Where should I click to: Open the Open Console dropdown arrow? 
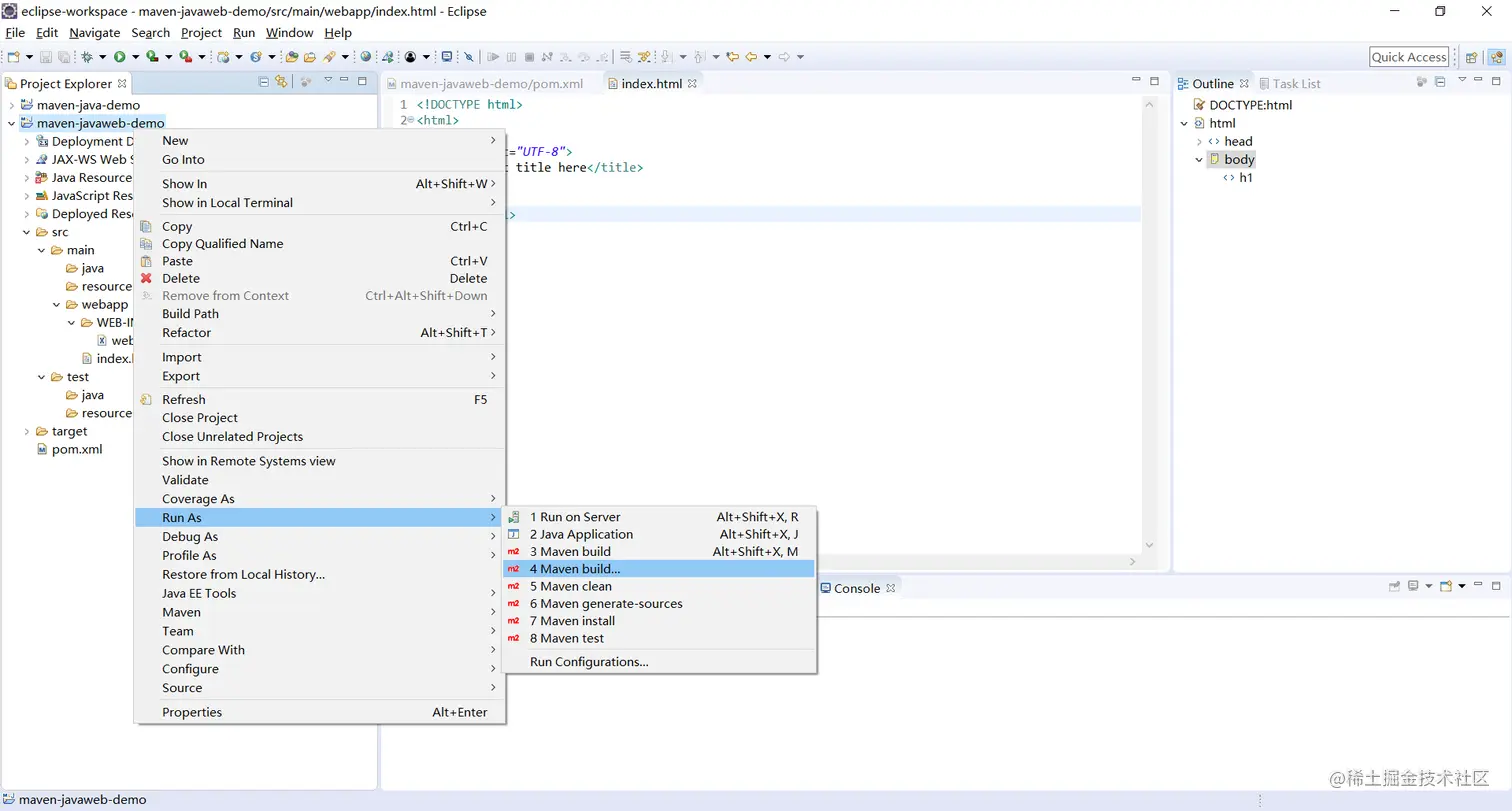pyautogui.click(x=1462, y=586)
